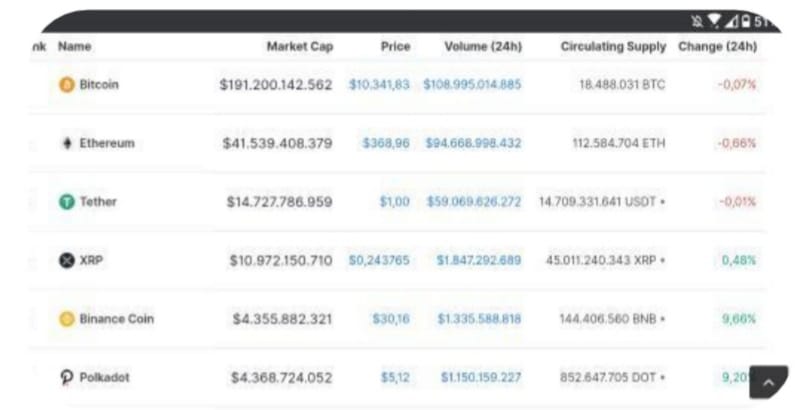
Task: Click the Bitcoin coin icon
Action: coord(67,84)
